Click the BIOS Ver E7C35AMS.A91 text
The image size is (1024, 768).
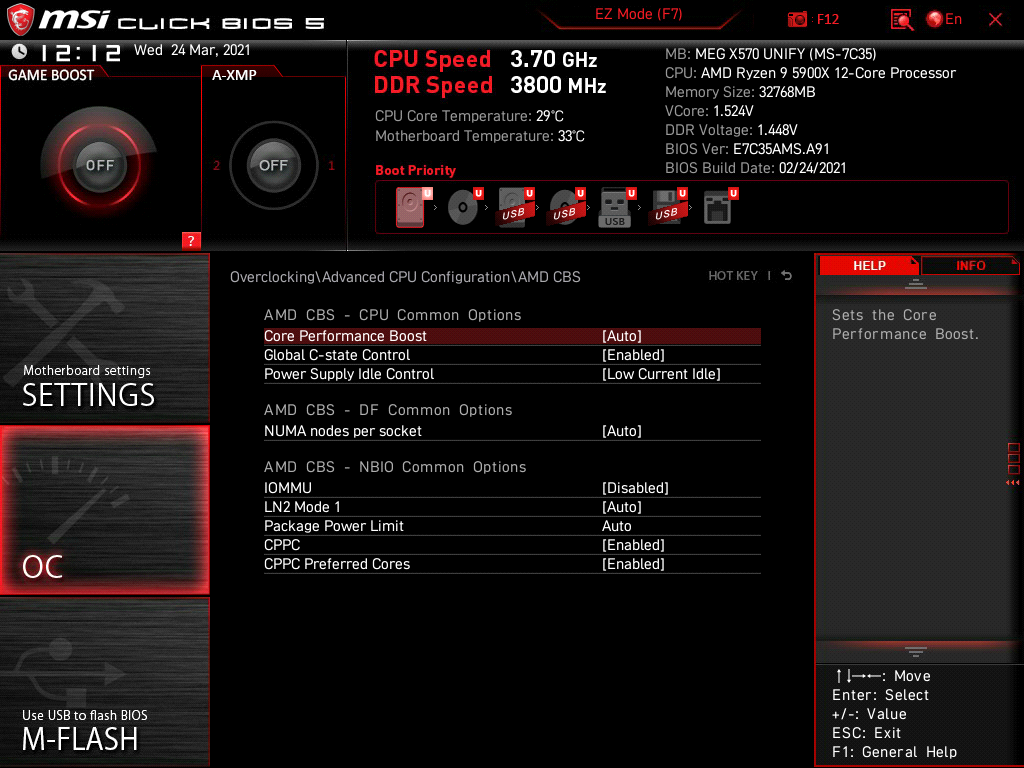747,149
